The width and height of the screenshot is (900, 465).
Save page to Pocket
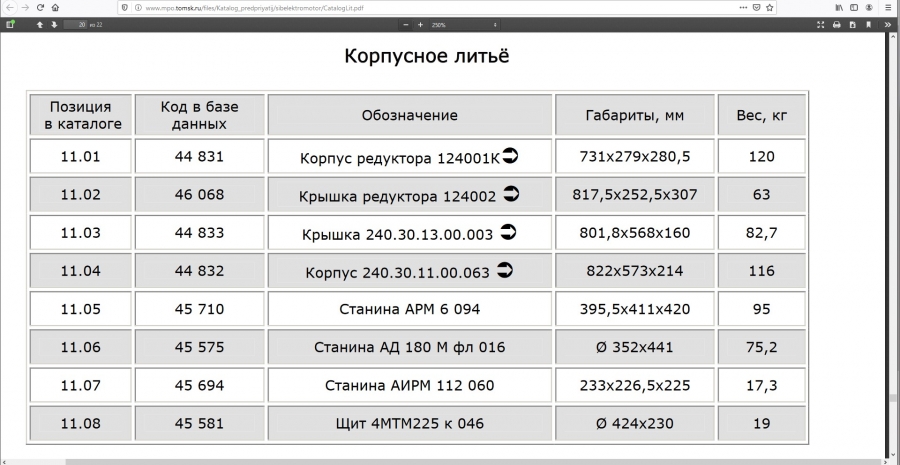click(x=756, y=7)
